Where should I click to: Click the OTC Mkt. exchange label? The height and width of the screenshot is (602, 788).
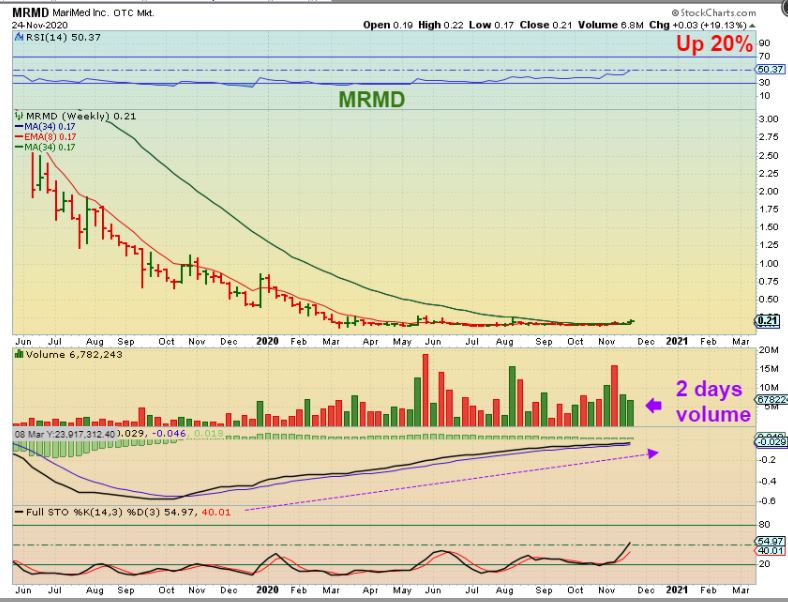(x=133, y=14)
